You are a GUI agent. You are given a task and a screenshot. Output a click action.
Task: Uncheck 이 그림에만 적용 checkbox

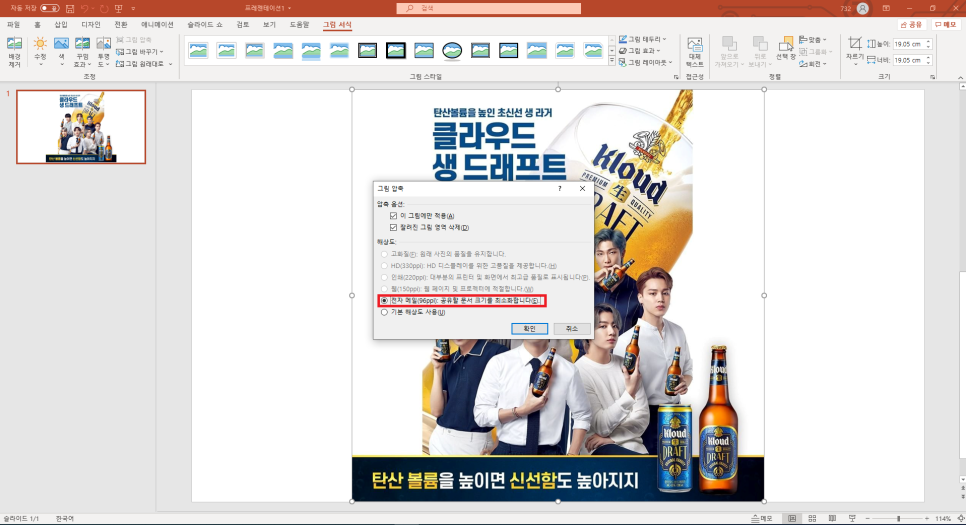click(x=393, y=216)
